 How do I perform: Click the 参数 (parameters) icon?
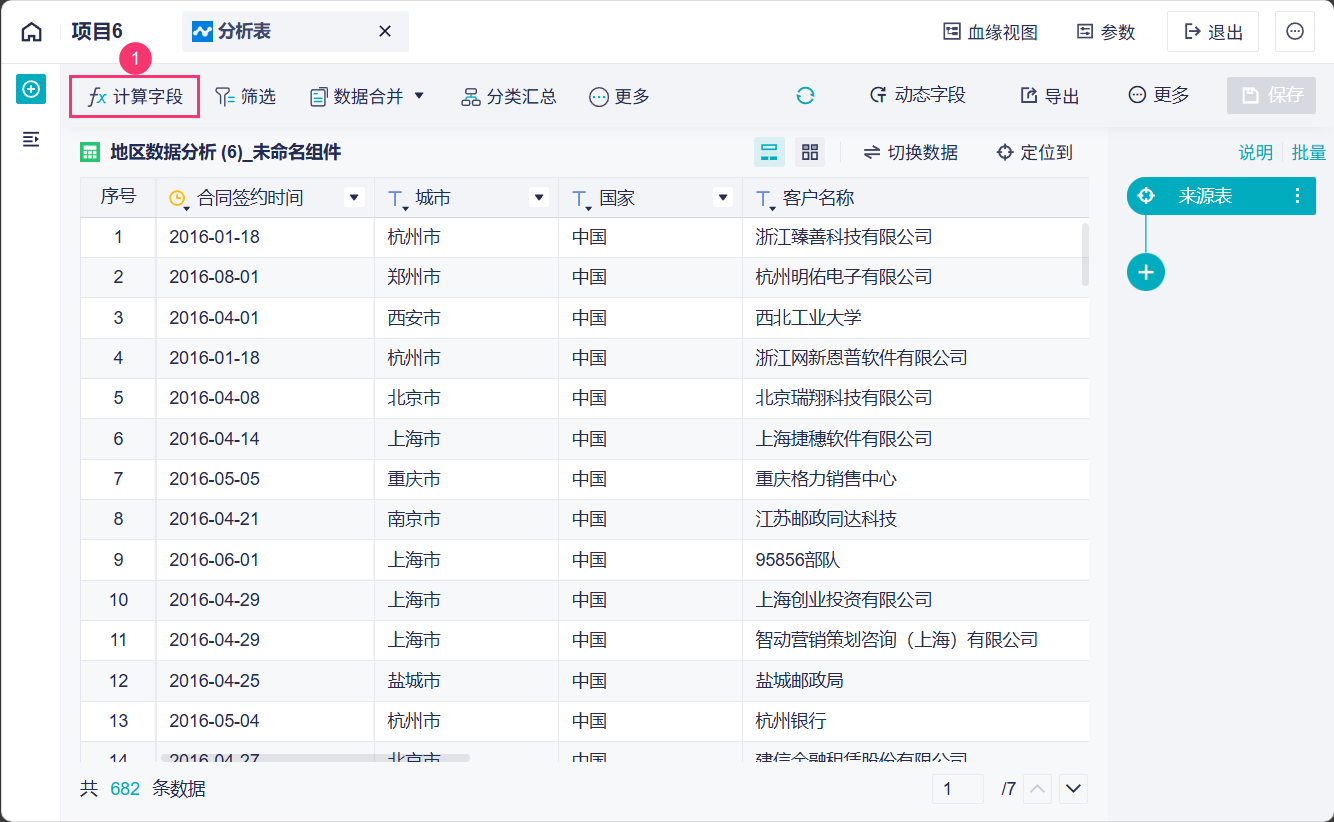pos(1104,31)
